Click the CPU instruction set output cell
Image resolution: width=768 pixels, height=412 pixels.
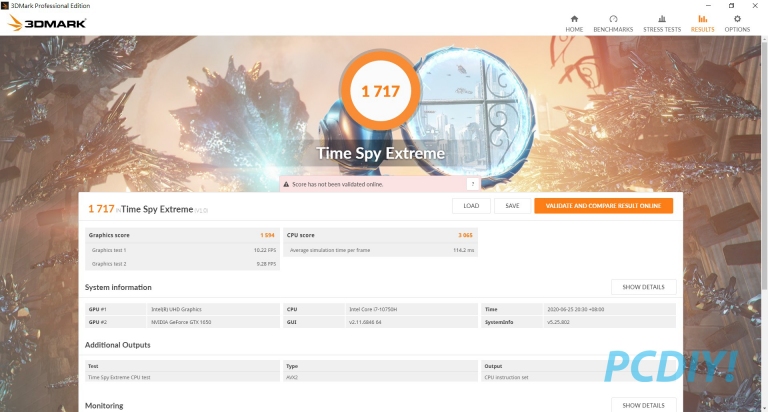506,377
